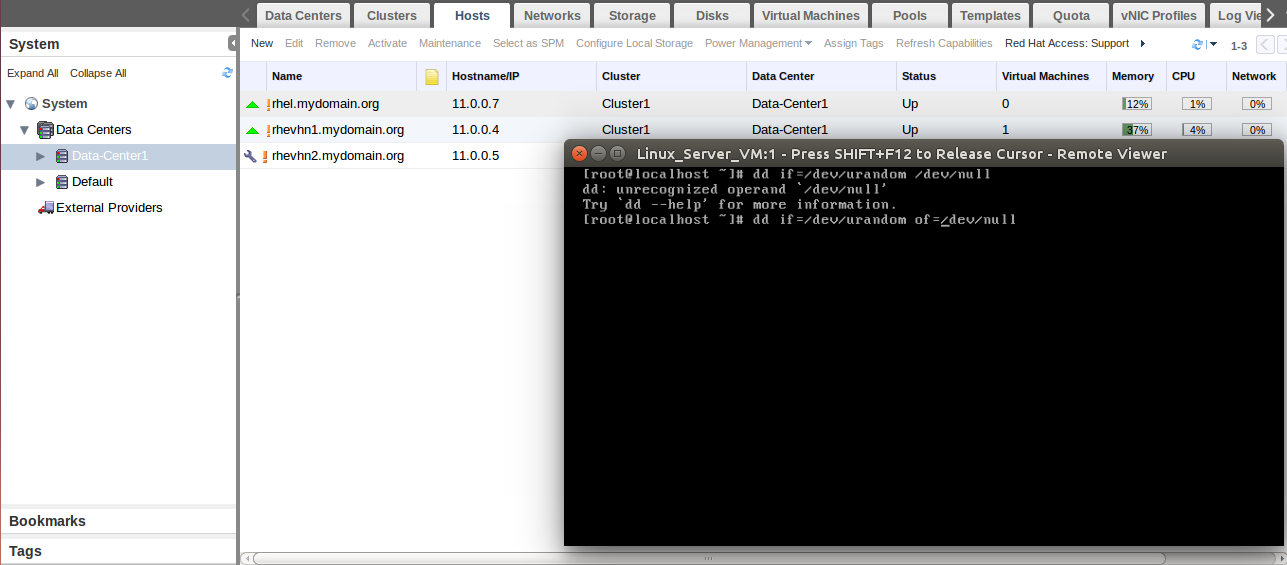Viewport: 1287px width, 565px height.
Task: Click the 4% CPU bar for rhevhn1
Action: click(x=1197, y=130)
